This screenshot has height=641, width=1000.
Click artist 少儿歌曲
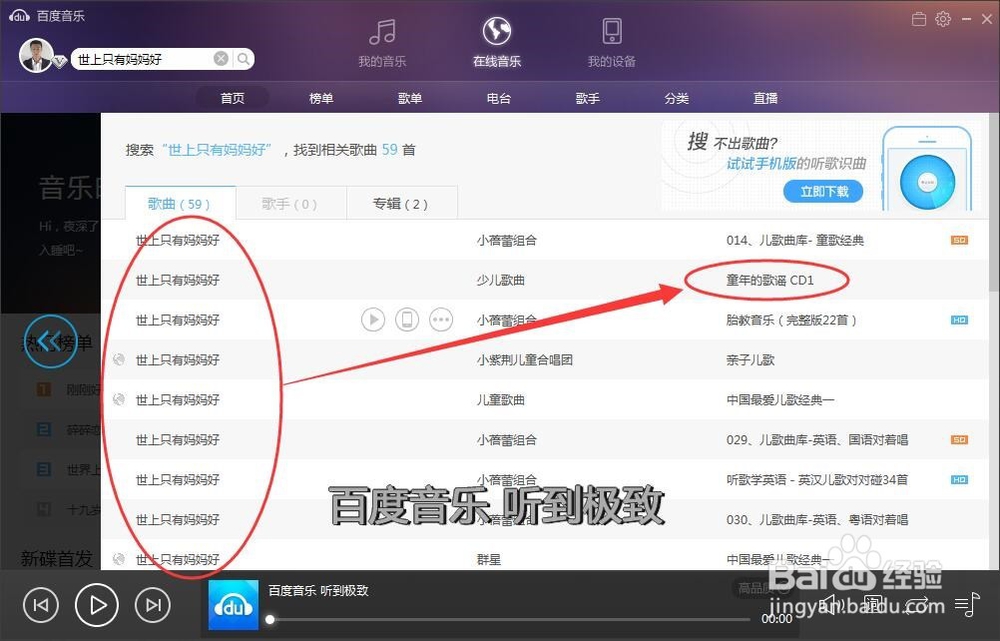pyautogui.click(x=501, y=280)
